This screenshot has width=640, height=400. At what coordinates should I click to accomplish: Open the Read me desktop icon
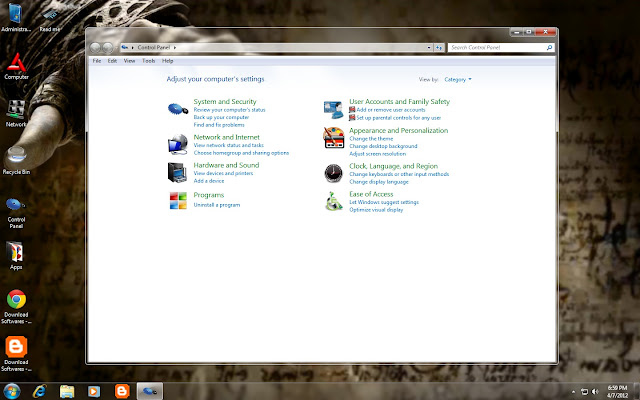pyautogui.click(x=50, y=20)
